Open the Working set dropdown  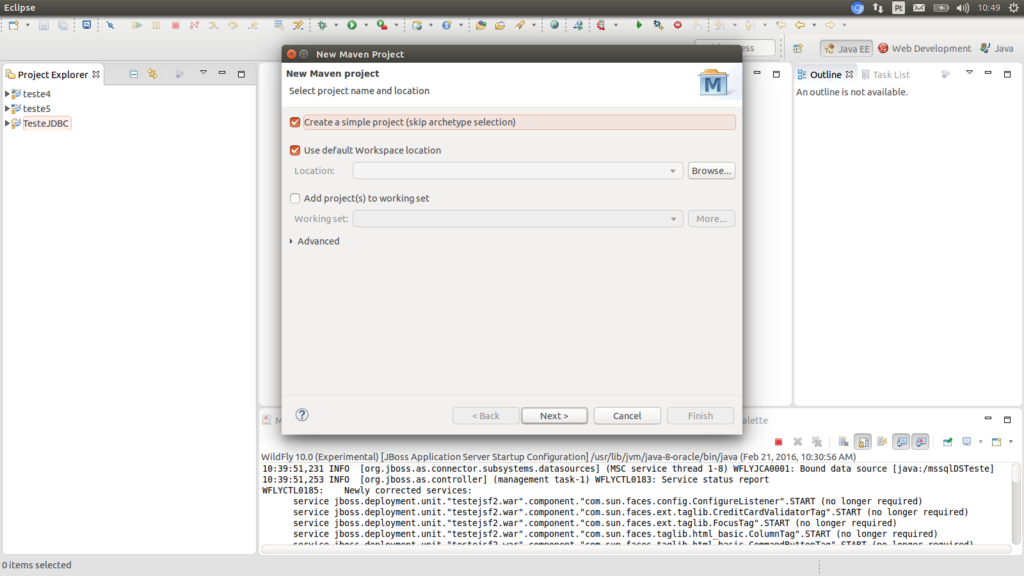click(x=671, y=218)
